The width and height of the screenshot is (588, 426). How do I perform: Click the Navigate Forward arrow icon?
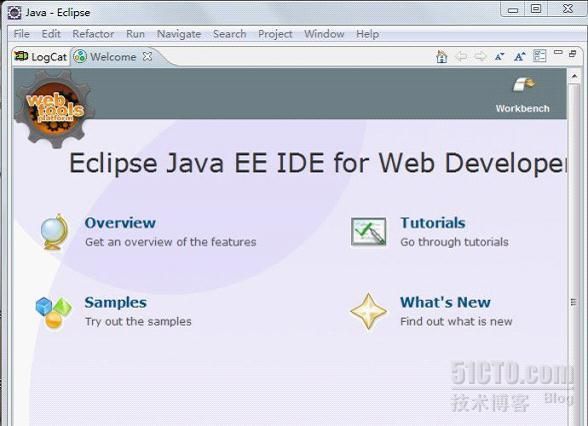click(x=480, y=57)
